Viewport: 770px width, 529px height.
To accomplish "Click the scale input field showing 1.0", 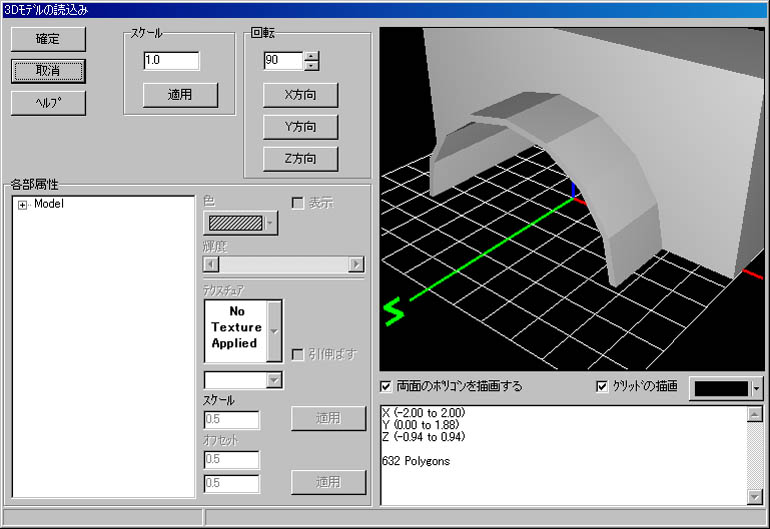I will tap(171, 60).
